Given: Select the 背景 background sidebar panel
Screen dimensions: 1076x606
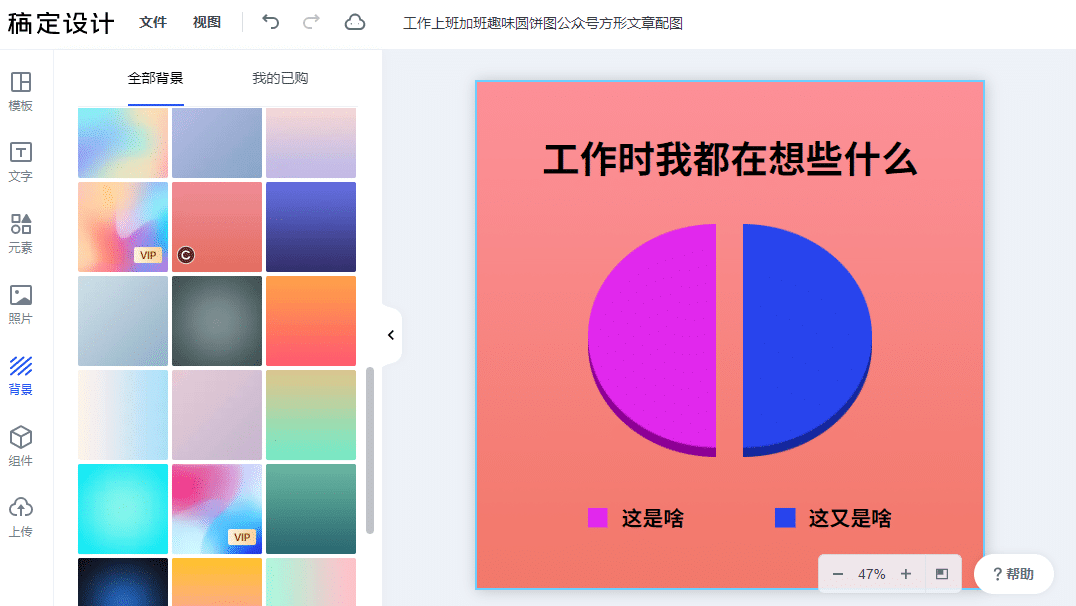Looking at the screenshot, I should 21,375.
